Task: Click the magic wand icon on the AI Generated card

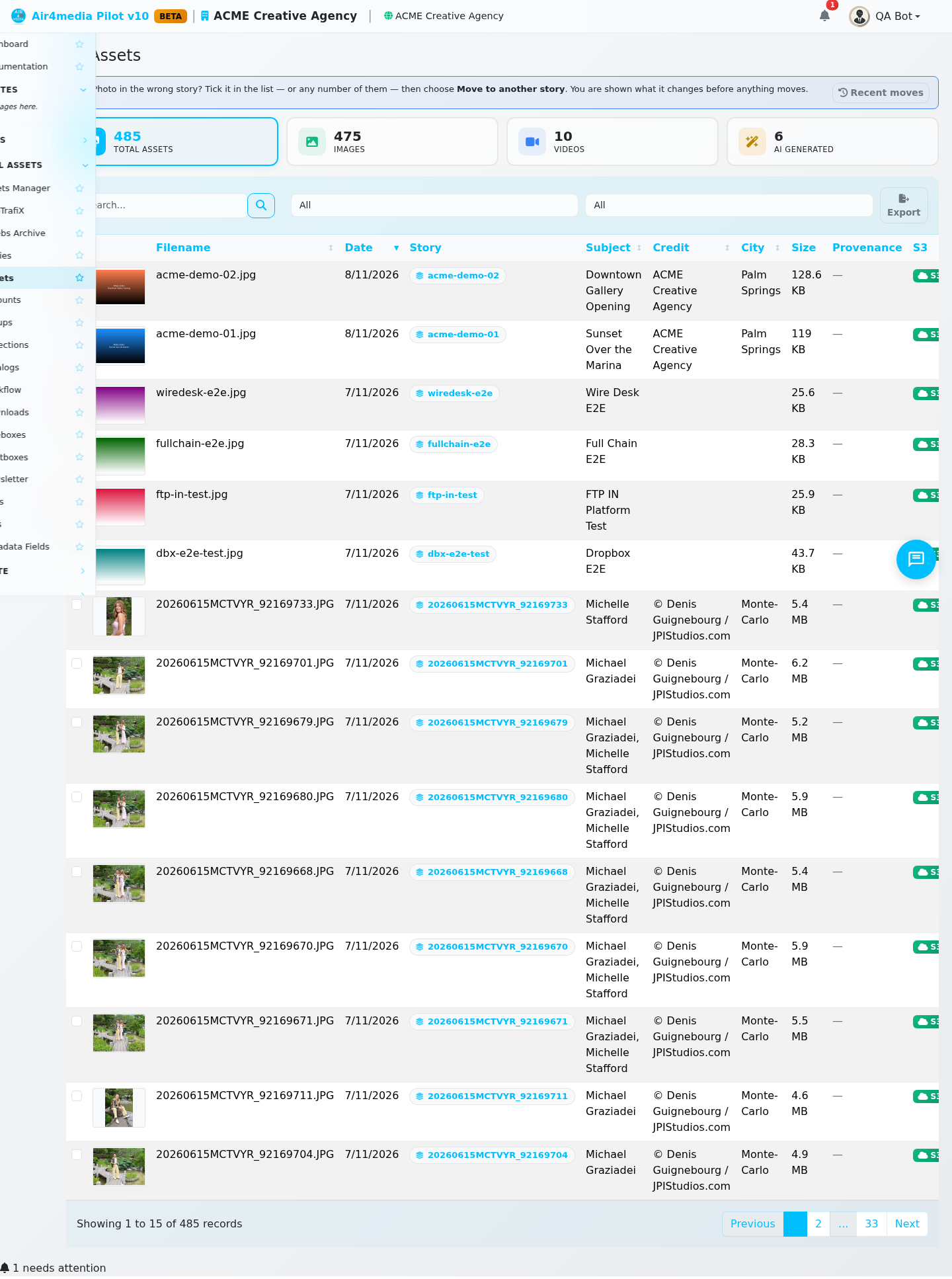Action: point(752,142)
